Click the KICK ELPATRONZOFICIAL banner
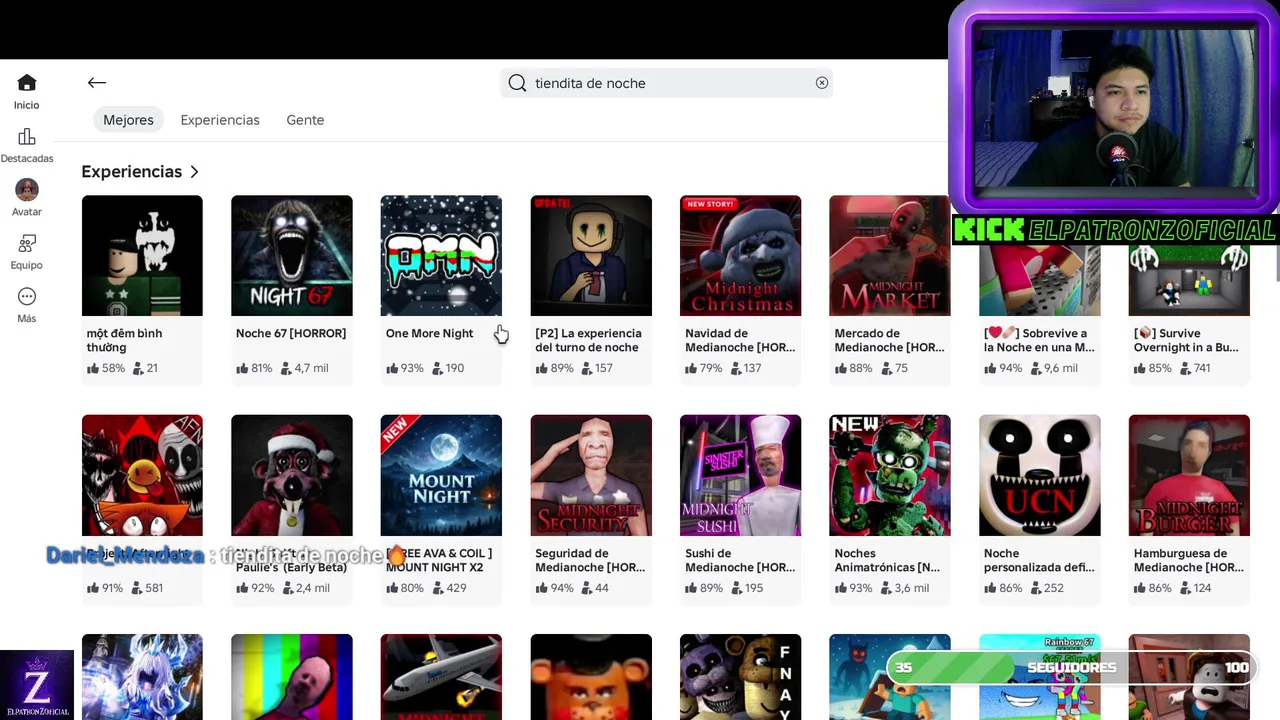Viewport: 1280px width, 720px height. tap(1114, 230)
